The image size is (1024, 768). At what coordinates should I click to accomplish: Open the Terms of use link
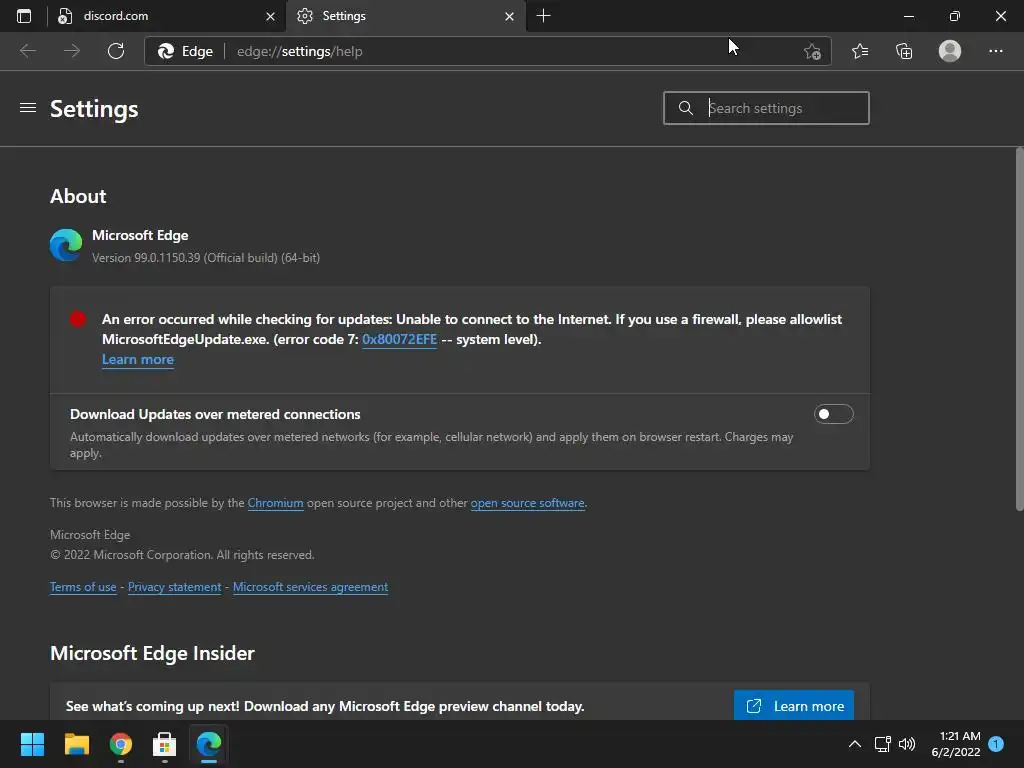click(x=83, y=586)
